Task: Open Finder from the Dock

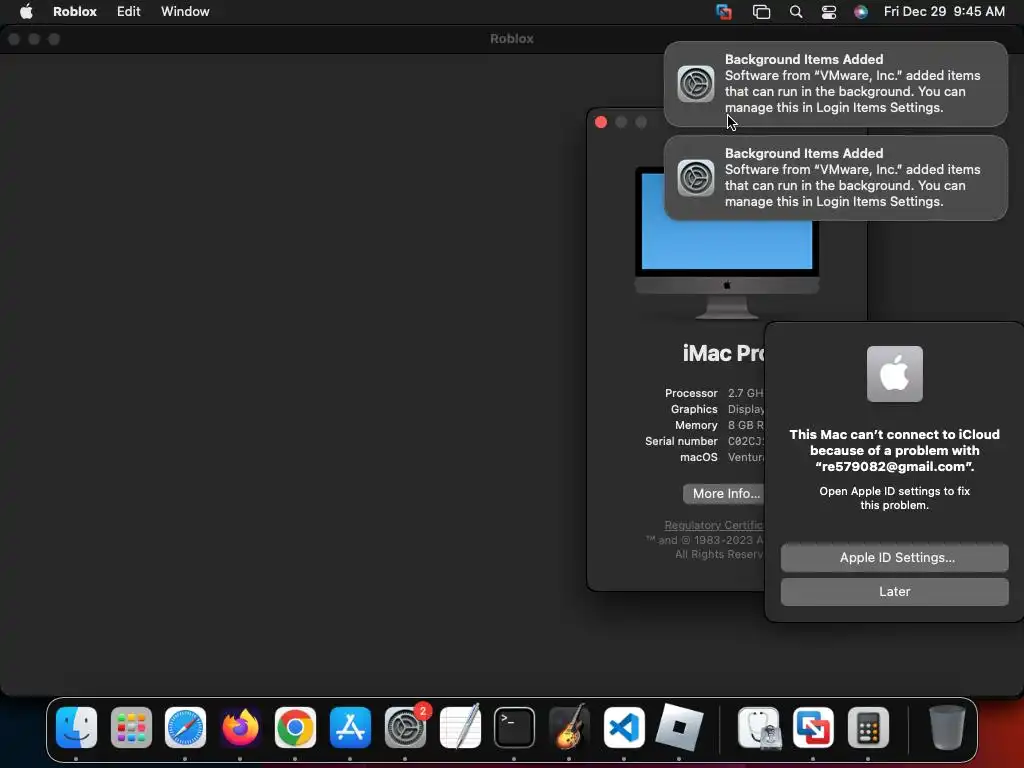Action: click(76, 727)
